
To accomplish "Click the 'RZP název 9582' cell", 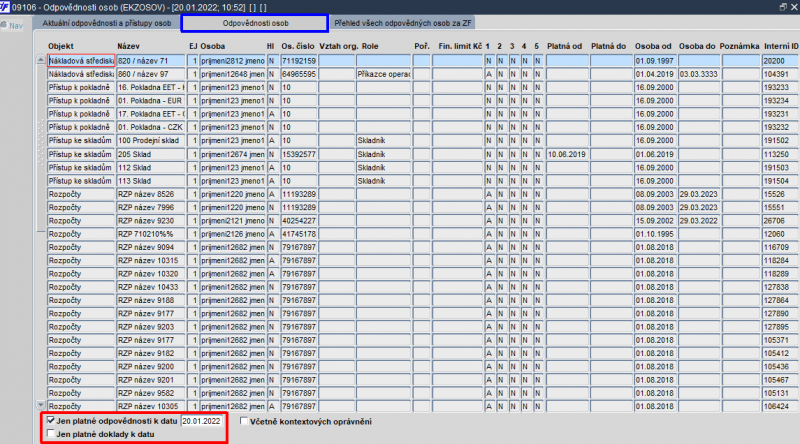I will (151, 393).
